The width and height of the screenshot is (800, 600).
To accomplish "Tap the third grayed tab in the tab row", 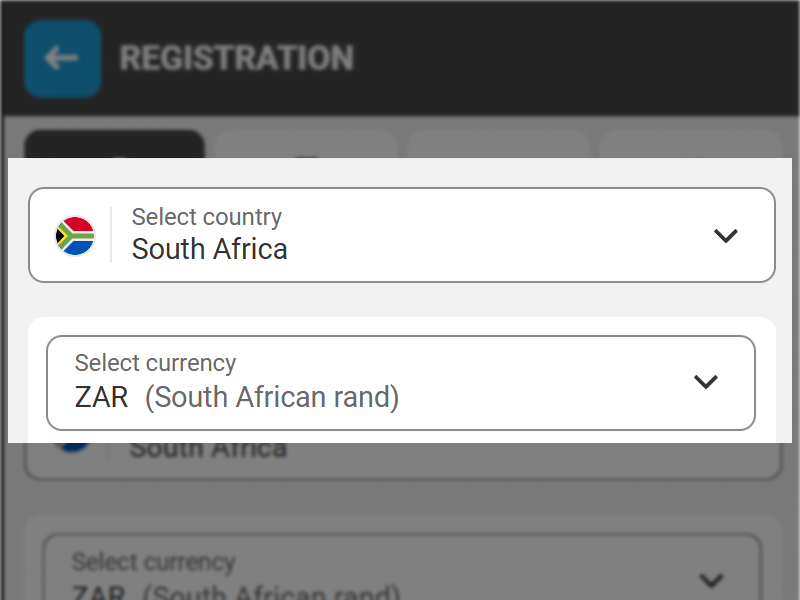I will coord(497,145).
